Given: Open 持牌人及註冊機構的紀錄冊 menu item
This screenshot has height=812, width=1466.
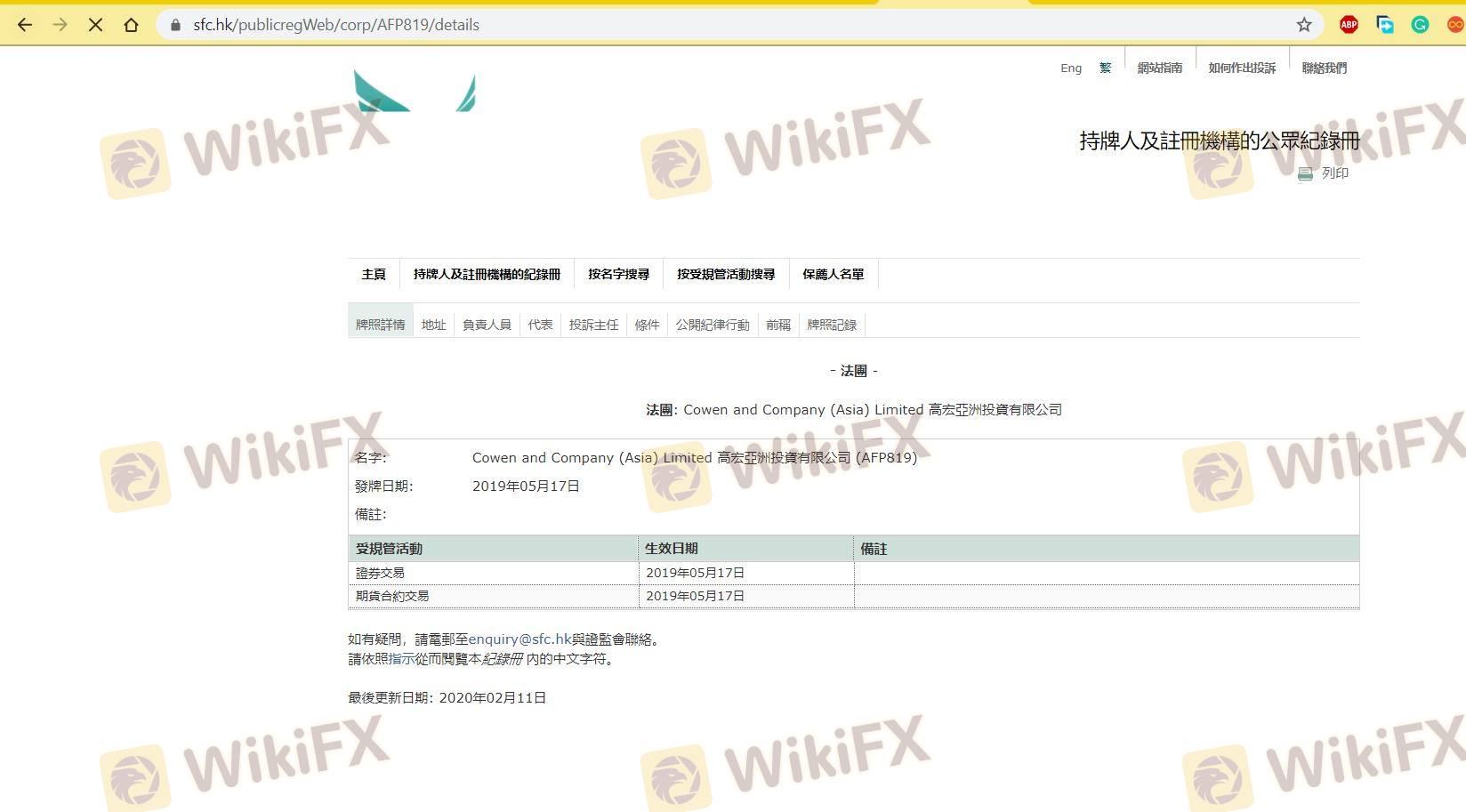Looking at the screenshot, I should [x=487, y=274].
